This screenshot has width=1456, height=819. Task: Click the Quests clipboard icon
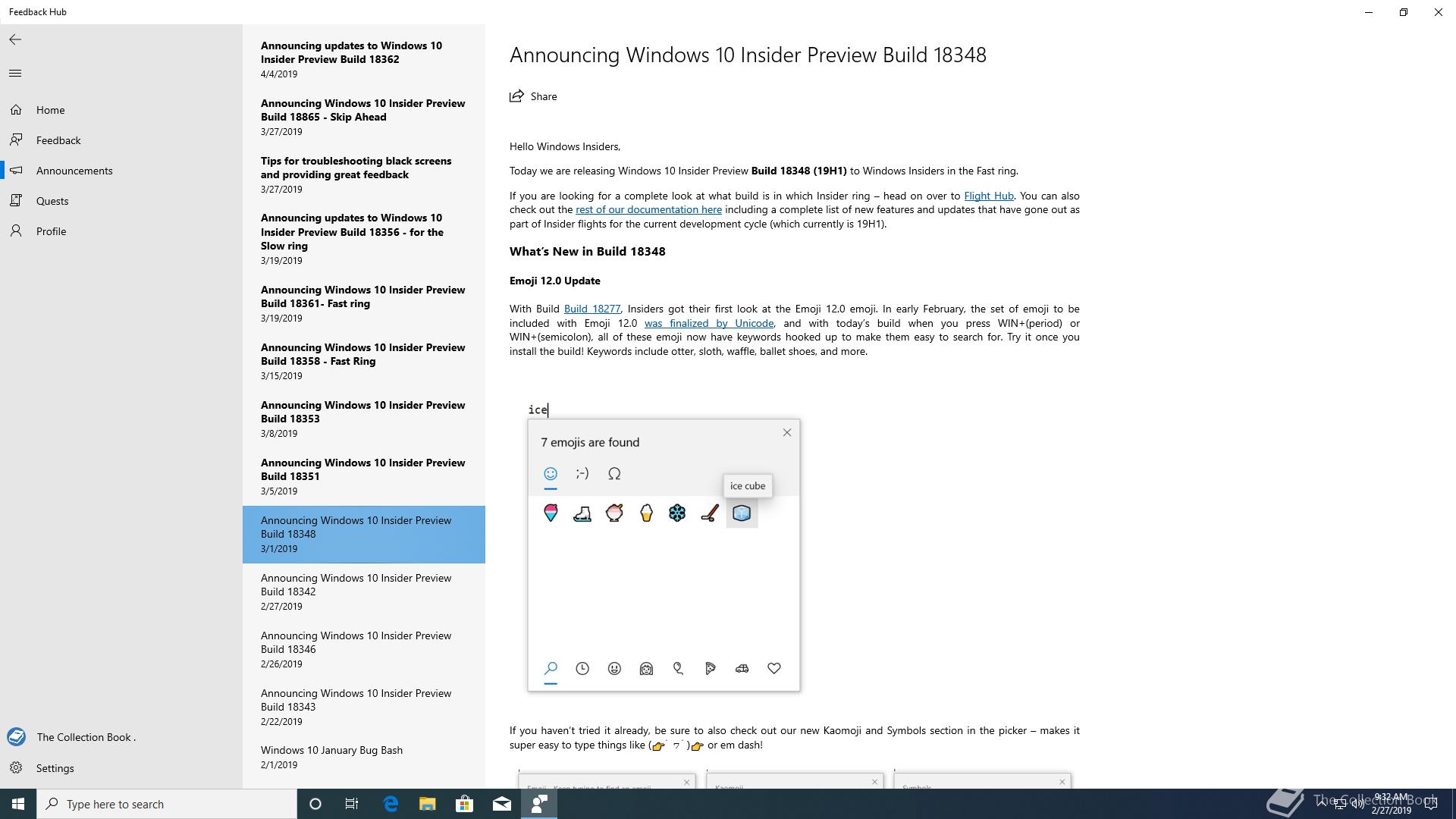(x=16, y=201)
